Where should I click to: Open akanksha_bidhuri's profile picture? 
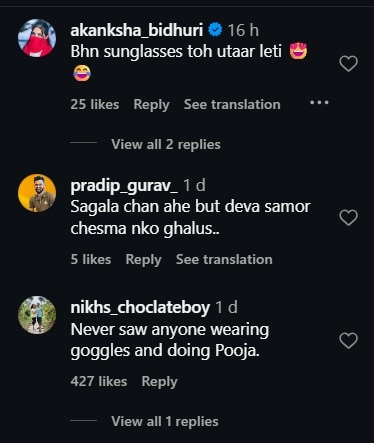[x=37, y=38]
